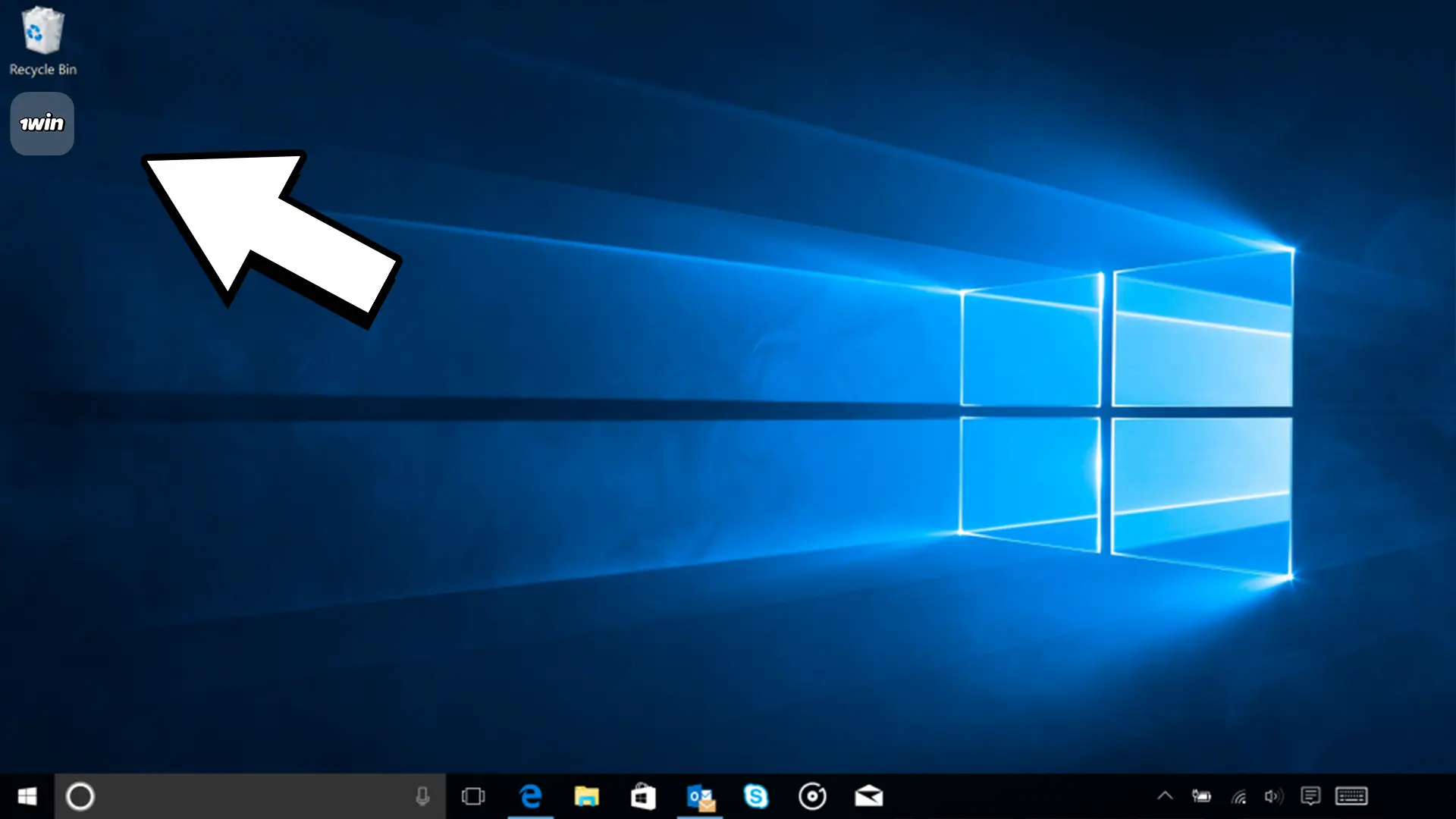Open the Wi-Fi network flyout

(x=1239, y=796)
